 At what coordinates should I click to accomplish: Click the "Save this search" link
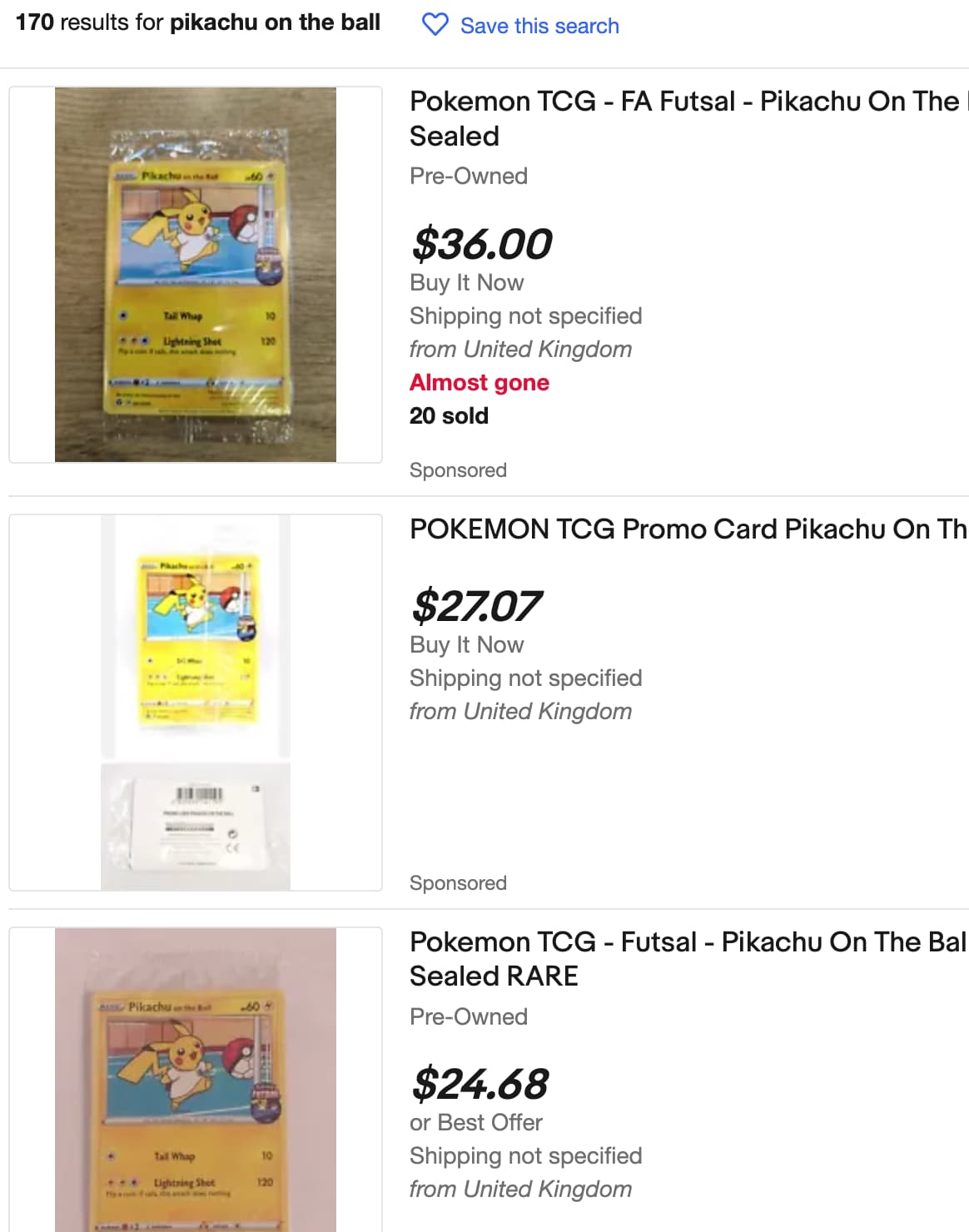[539, 26]
